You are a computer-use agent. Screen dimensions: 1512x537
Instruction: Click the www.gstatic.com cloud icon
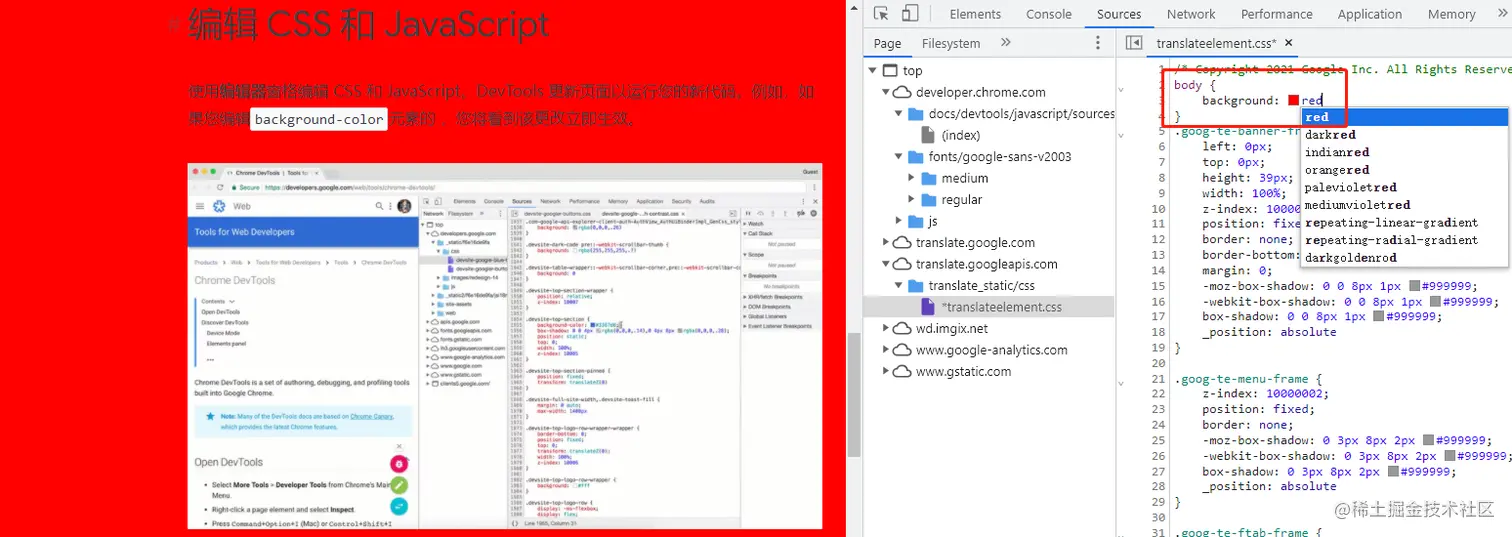902,371
